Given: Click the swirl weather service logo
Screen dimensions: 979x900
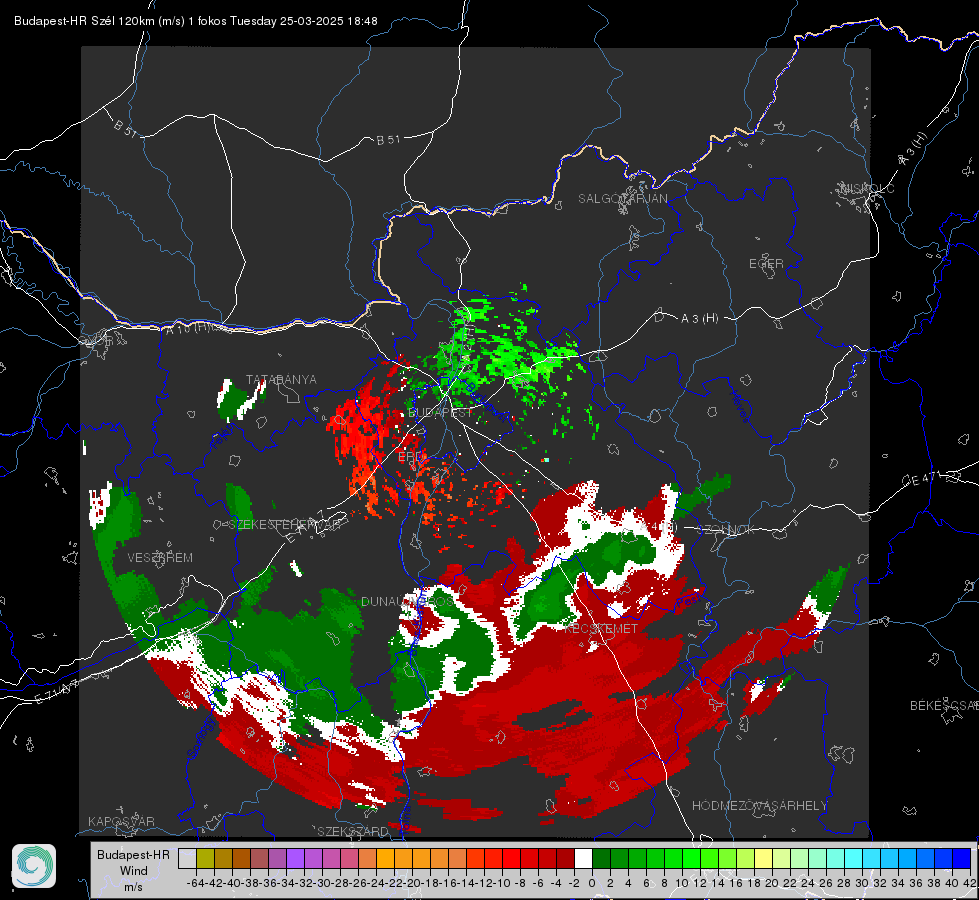Looking at the screenshot, I should [x=34, y=866].
